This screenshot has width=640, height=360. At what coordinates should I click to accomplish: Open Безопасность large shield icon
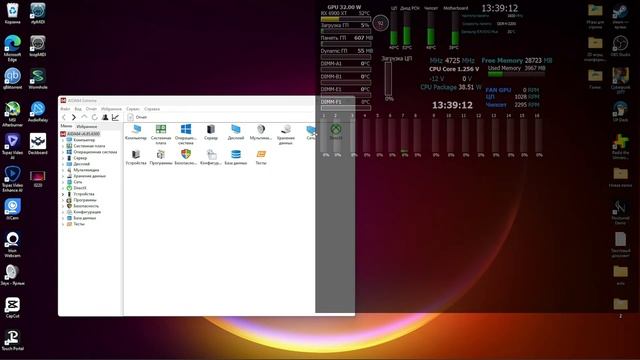(186, 157)
